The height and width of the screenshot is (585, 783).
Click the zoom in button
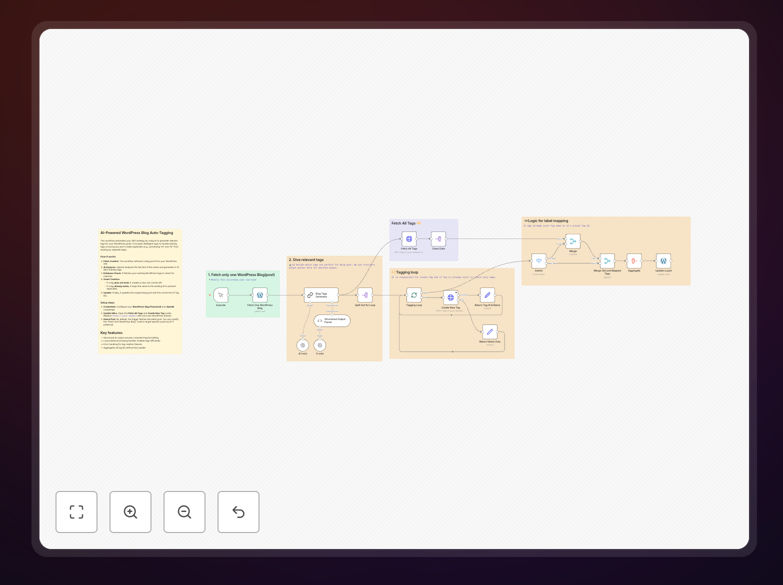[x=130, y=512]
